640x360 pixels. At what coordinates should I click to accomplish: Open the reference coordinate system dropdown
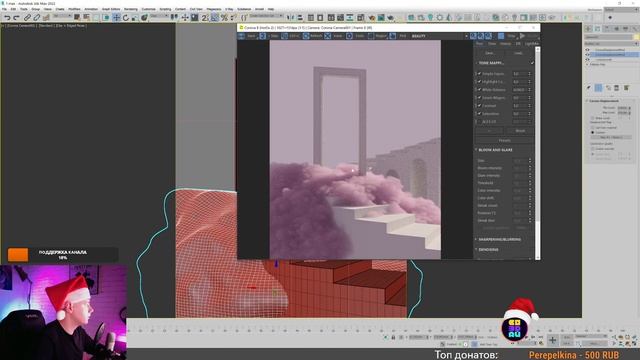point(159,16)
